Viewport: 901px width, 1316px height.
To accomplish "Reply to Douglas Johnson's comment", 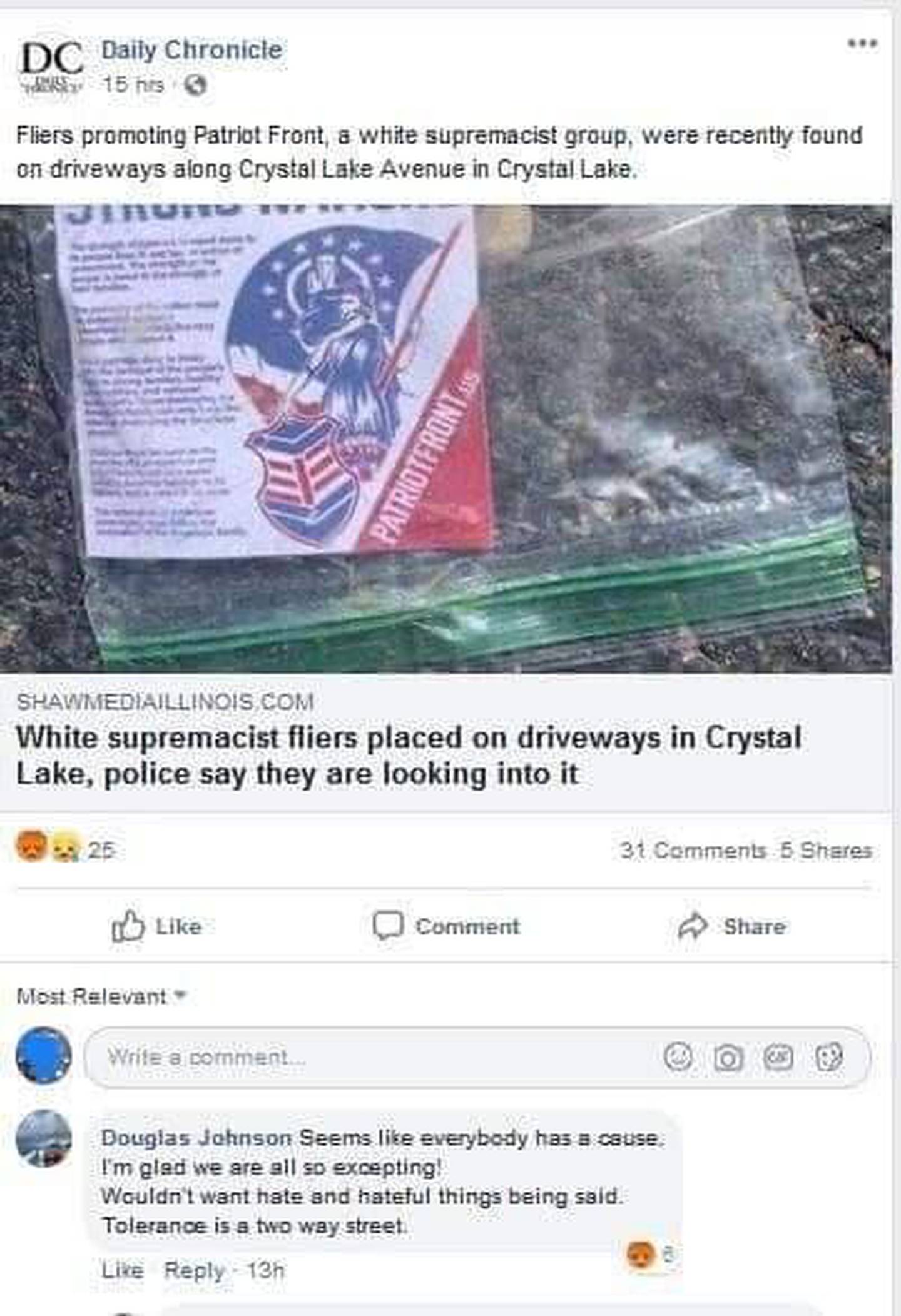I will [195, 1270].
